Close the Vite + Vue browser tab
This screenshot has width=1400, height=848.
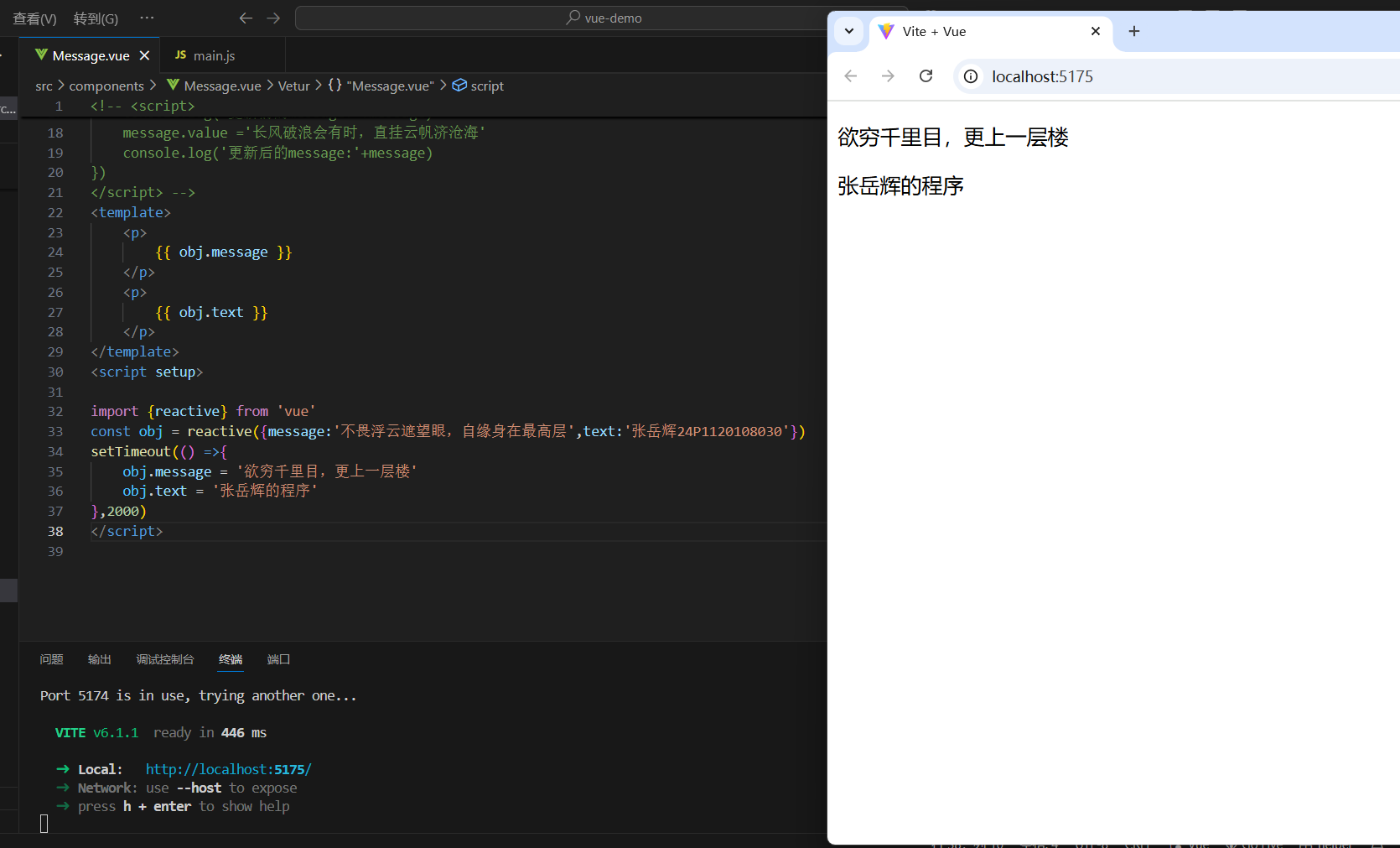tap(1095, 31)
